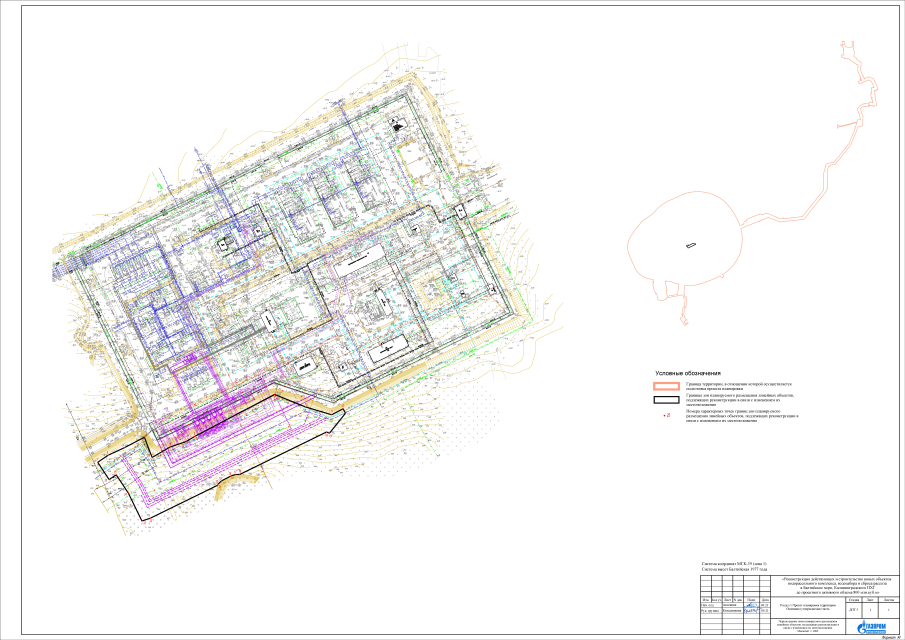This screenshot has width=905, height=640.
Task: Click the 'Формат' label at the sheet corner
Action: click(890, 636)
